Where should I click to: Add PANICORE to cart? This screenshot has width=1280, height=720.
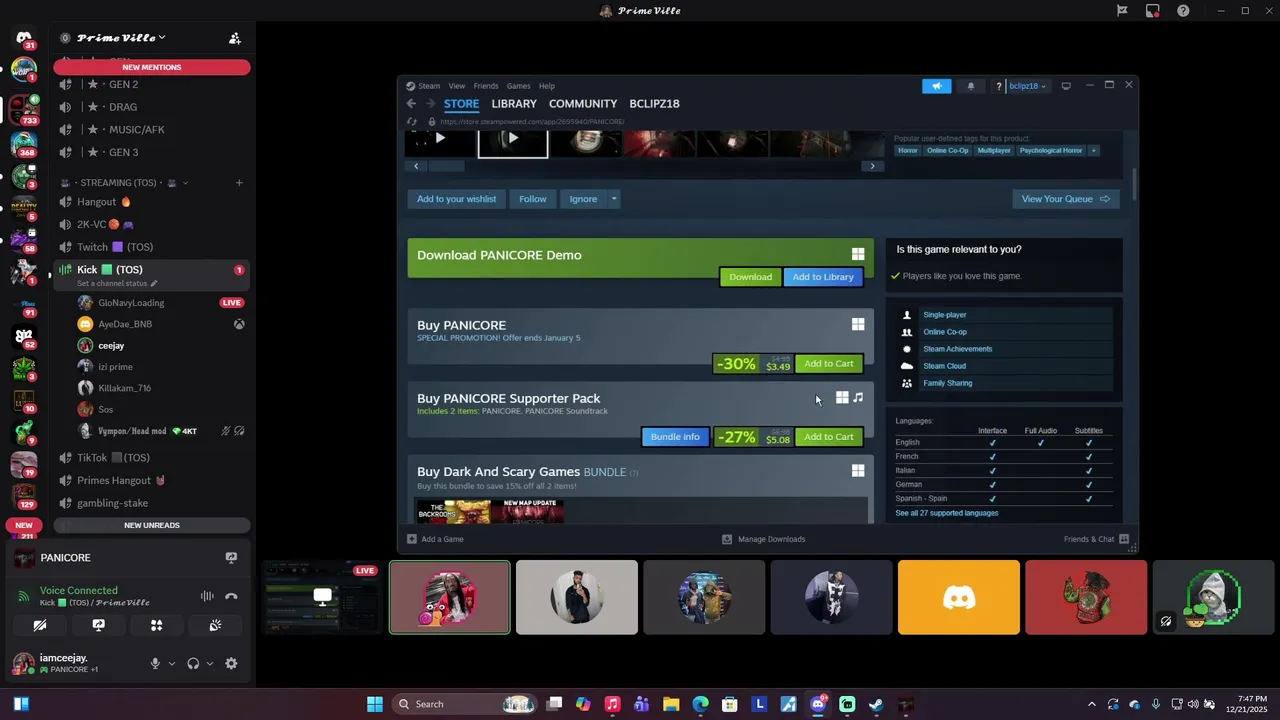tap(829, 364)
